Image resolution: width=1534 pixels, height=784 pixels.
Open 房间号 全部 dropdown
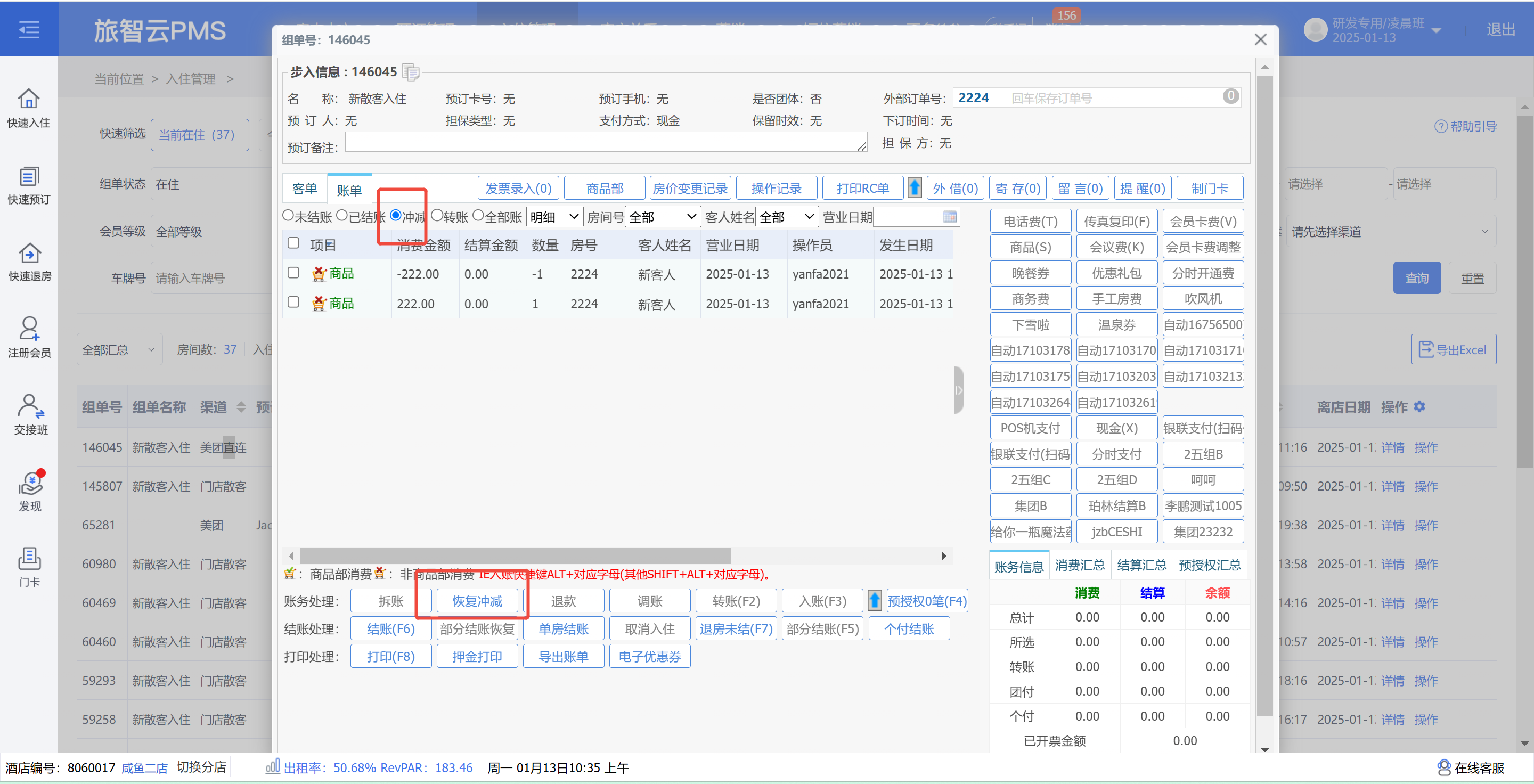click(662, 217)
